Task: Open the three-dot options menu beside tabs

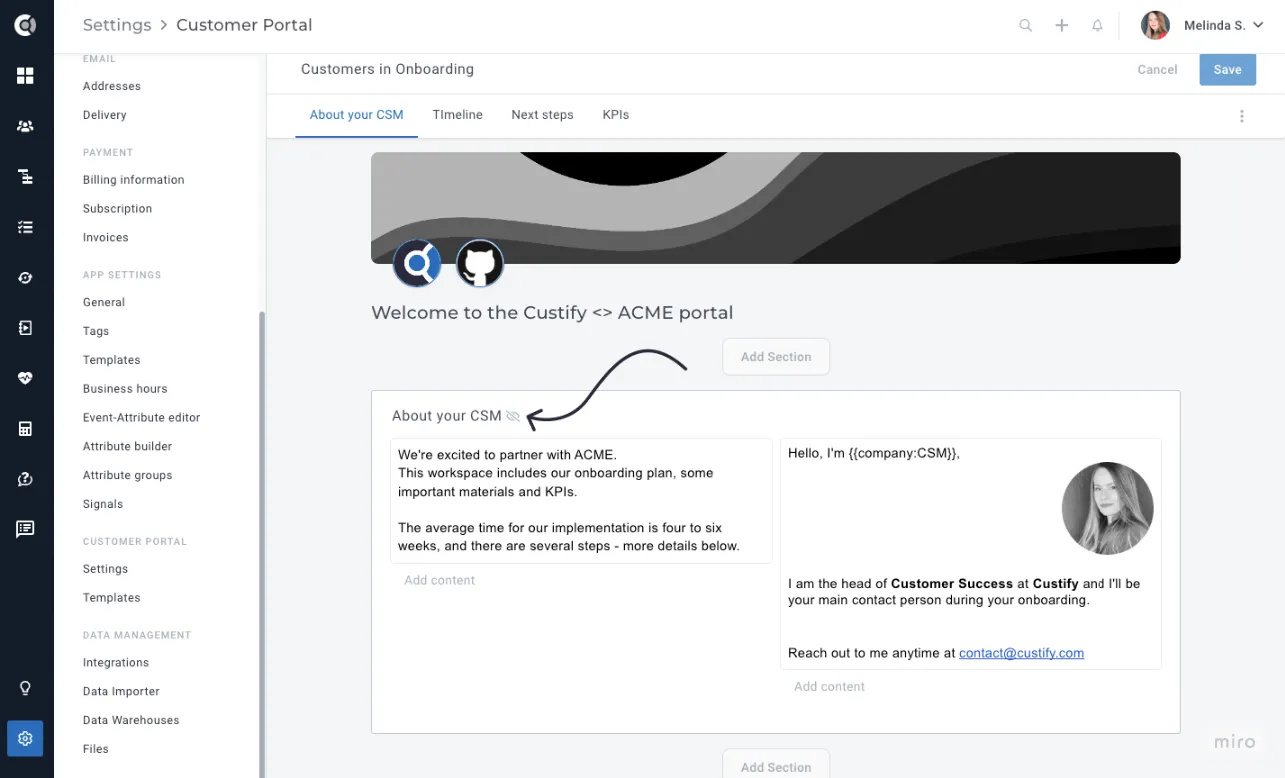Action: pos(1242,116)
